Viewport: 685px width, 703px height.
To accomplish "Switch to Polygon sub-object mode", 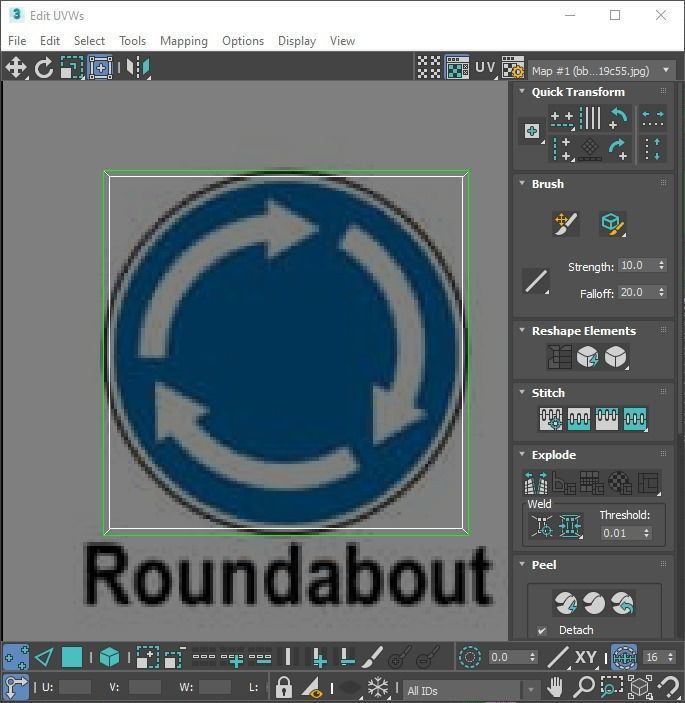I will point(72,657).
